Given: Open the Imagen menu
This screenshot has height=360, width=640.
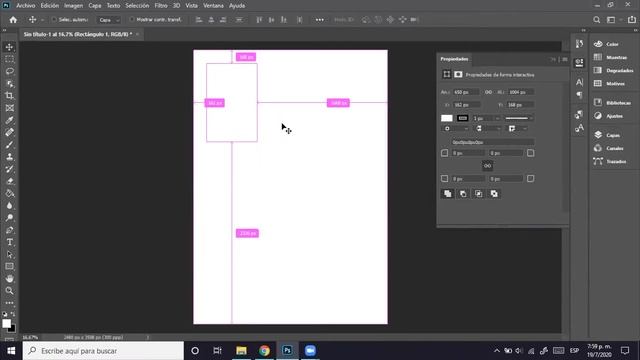Looking at the screenshot, I should (x=73, y=6).
